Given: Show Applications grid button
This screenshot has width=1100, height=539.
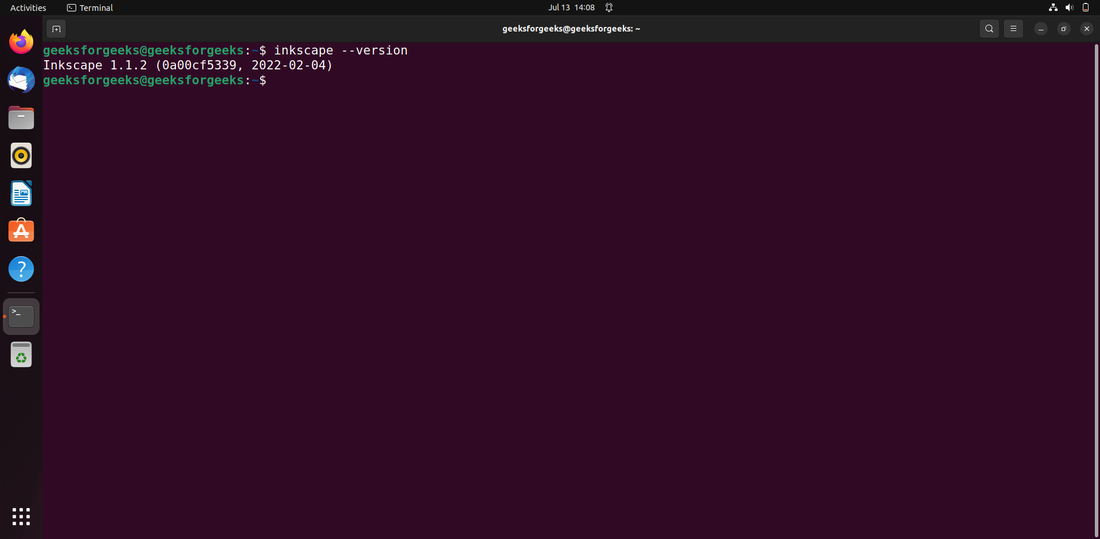Looking at the screenshot, I should (21, 517).
